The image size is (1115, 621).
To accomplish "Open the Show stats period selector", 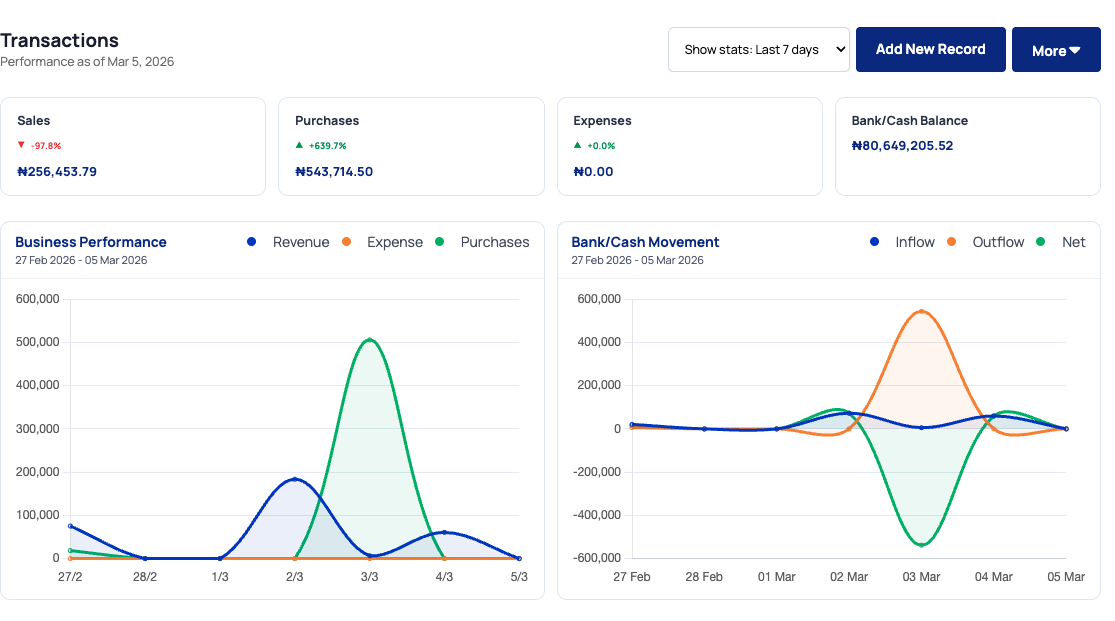I will [759, 49].
